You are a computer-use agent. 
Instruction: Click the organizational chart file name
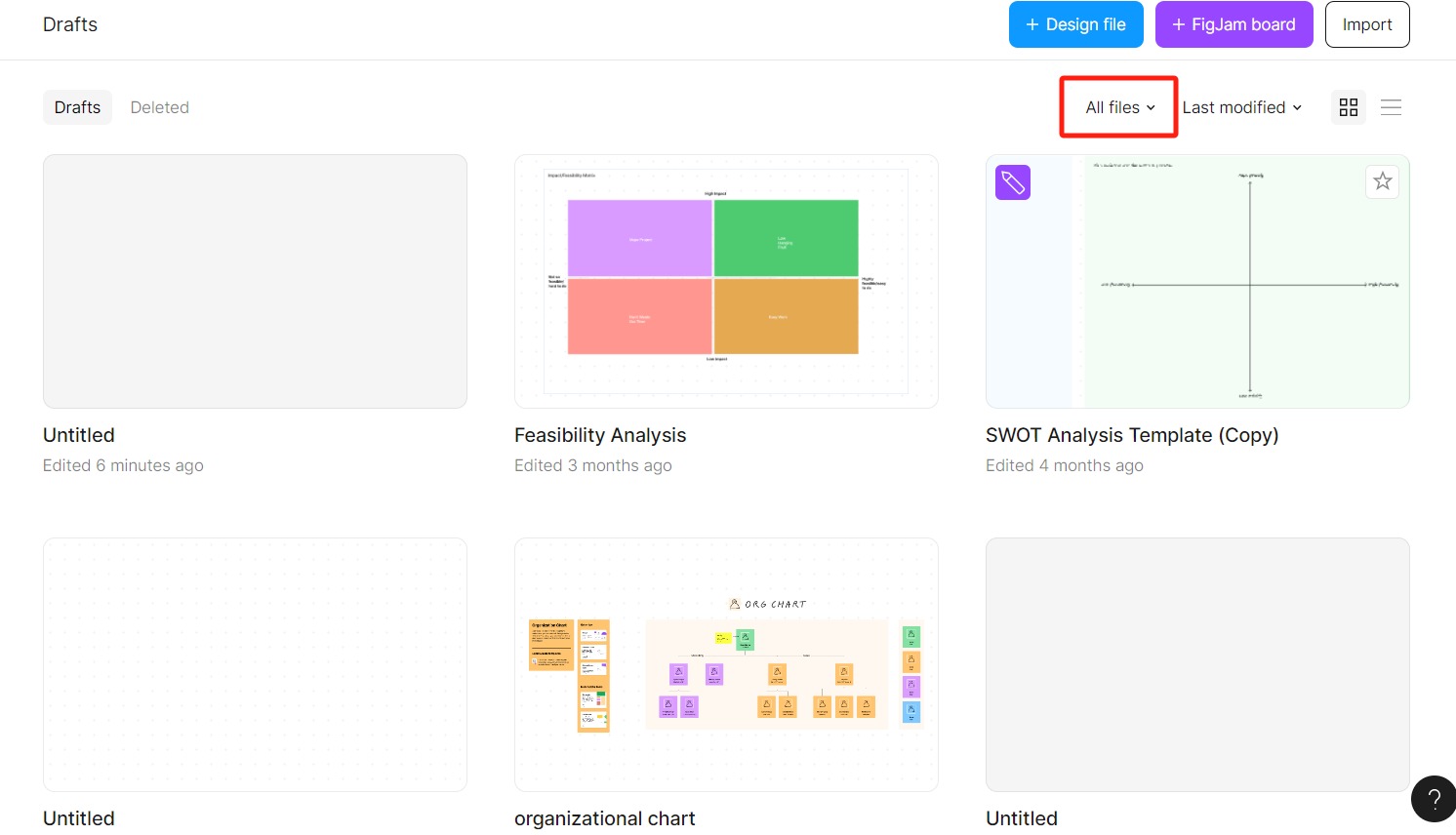tap(605, 818)
